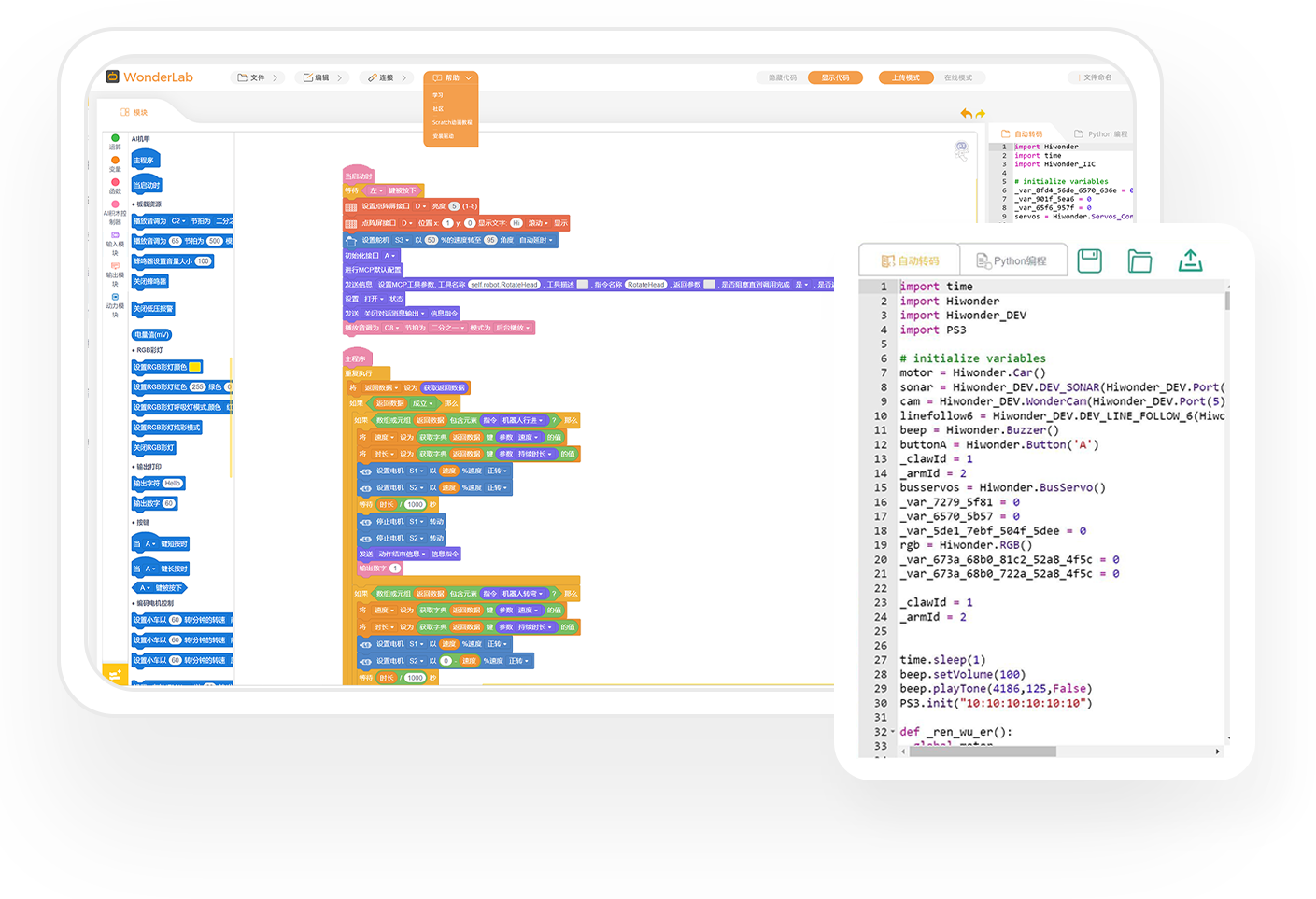Click the orange redo arrow
Screen dimensions: 1316x899
(980, 114)
